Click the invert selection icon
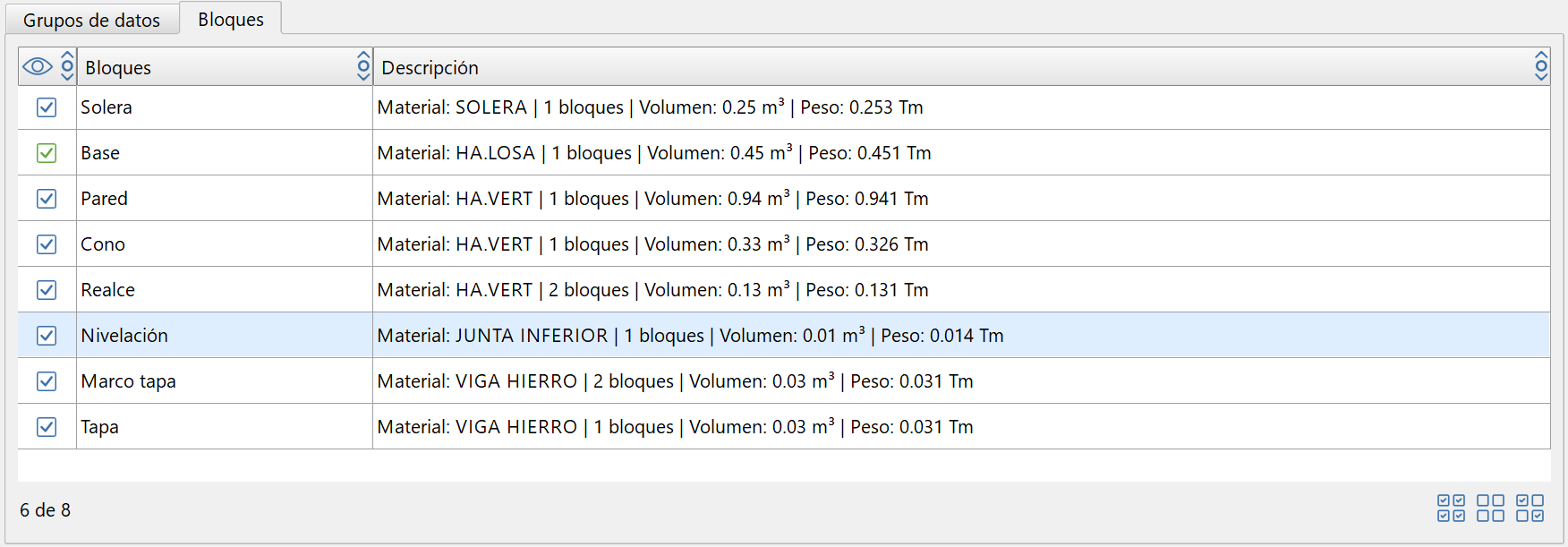Image resolution: width=1568 pixels, height=547 pixels. (x=1530, y=508)
